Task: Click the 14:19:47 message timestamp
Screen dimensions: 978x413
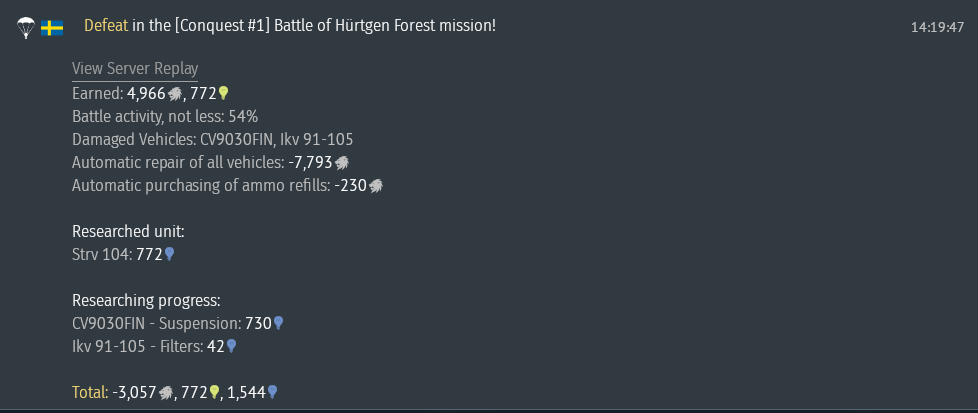Action: (x=937, y=27)
